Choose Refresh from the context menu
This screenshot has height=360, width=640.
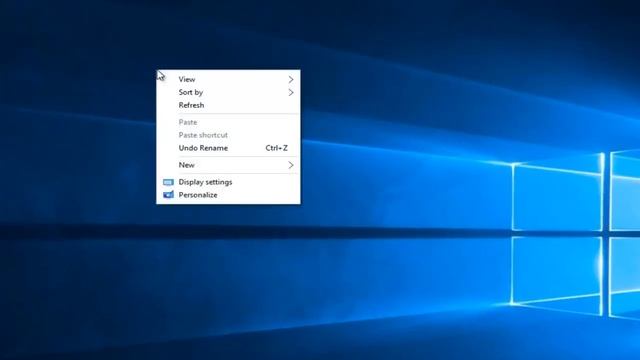pos(228,105)
